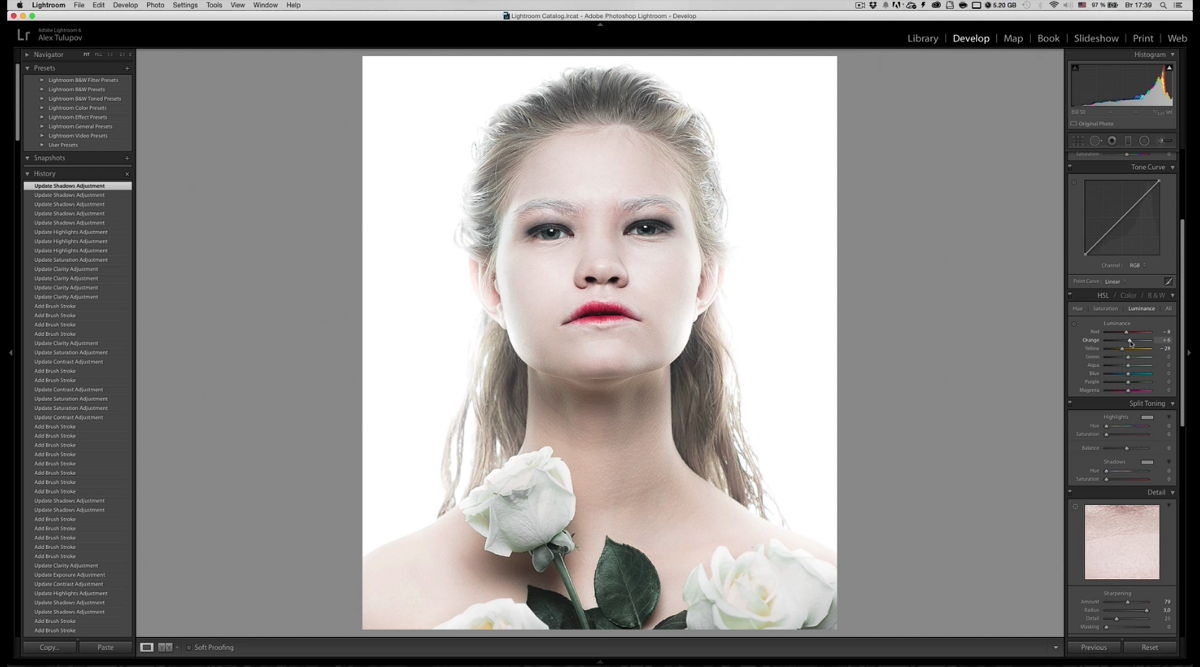Open the Shadows color swatch in Split Toning
This screenshot has height=667, width=1200.
click(1147, 462)
